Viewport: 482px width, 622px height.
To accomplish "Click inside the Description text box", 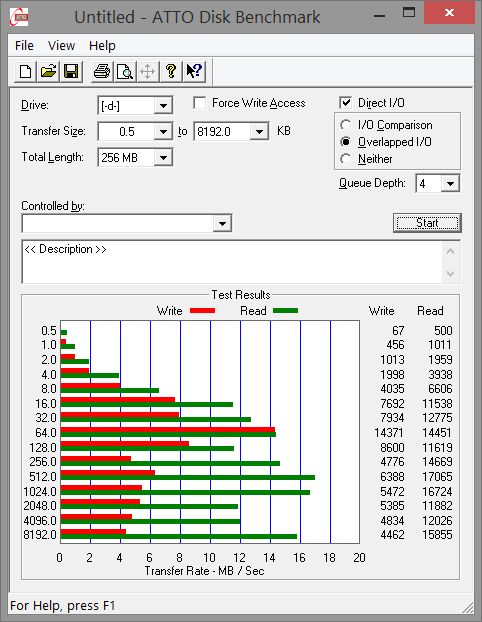I will [232, 262].
